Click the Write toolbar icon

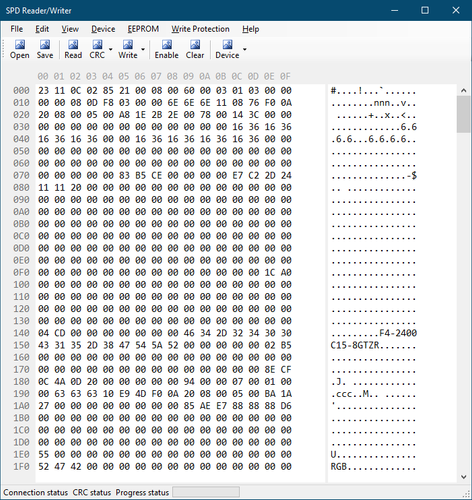click(x=128, y=49)
